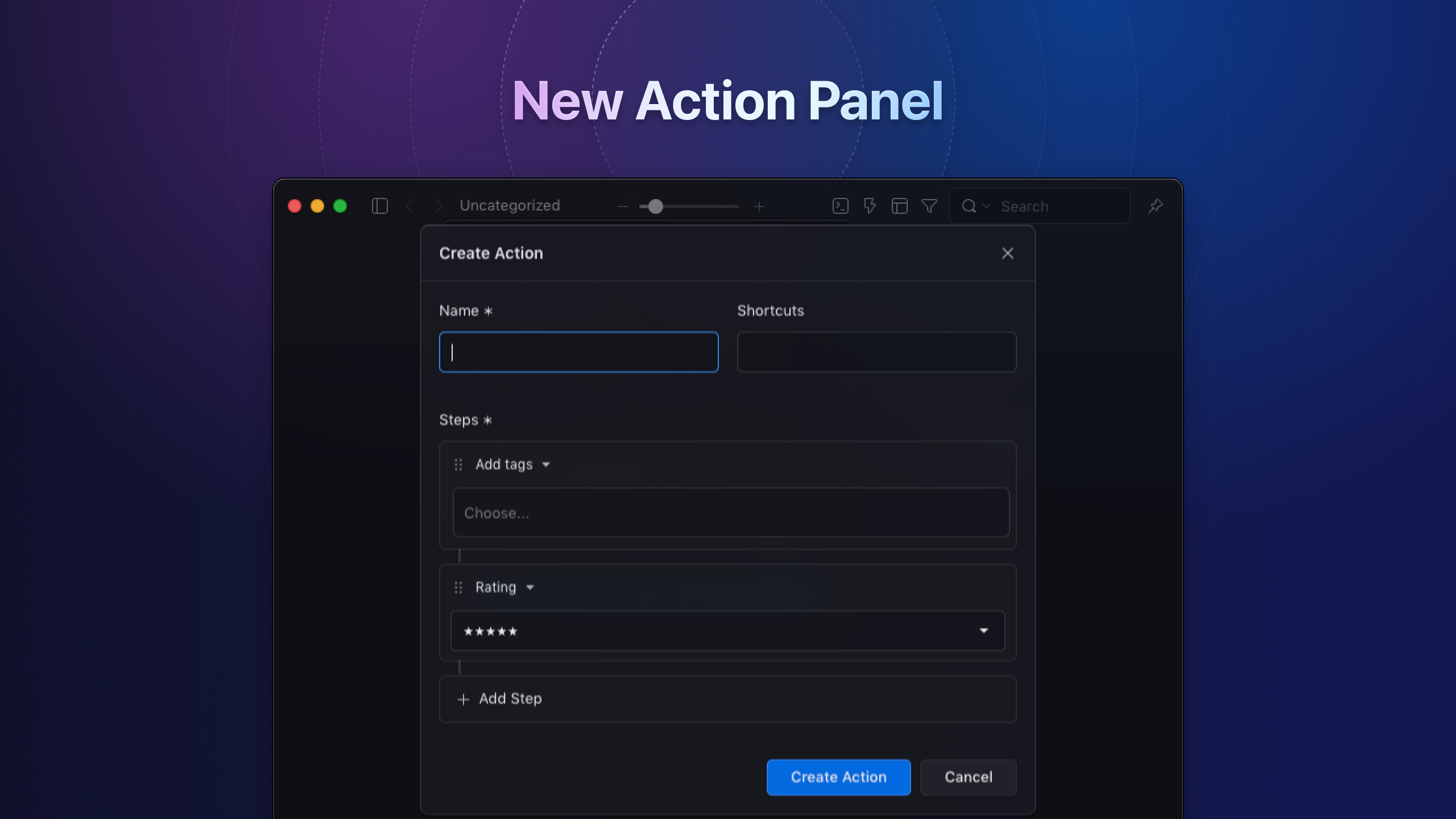This screenshot has width=1456, height=819.
Task: Click the layout view icon
Action: click(x=900, y=206)
